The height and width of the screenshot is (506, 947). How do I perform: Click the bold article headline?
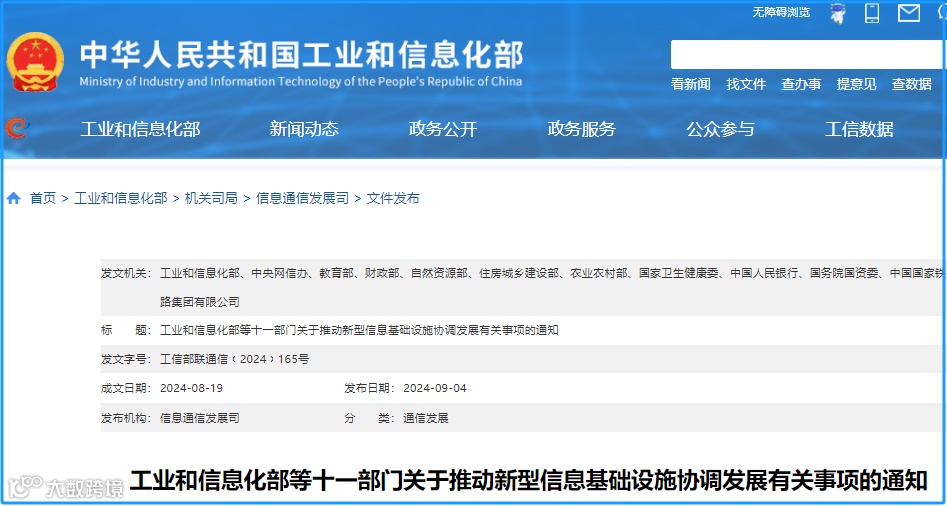click(x=528, y=481)
